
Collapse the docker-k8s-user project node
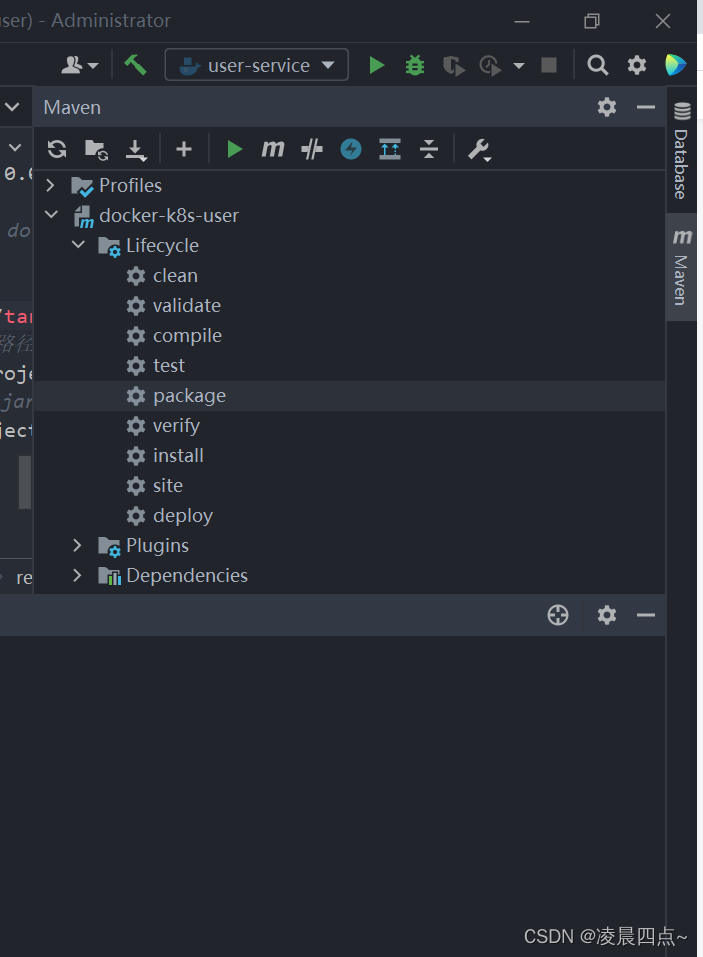coord(51,214)
